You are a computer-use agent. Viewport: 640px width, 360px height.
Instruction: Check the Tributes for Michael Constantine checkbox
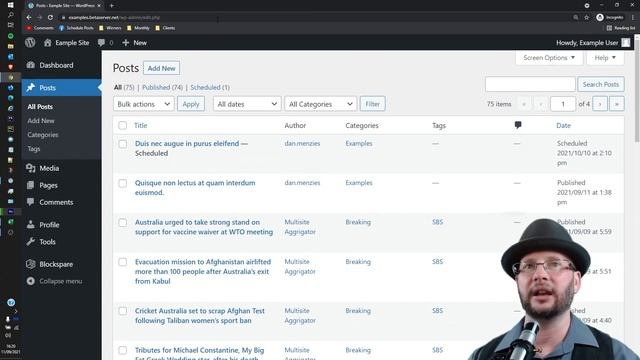click(x=122, y=350)
